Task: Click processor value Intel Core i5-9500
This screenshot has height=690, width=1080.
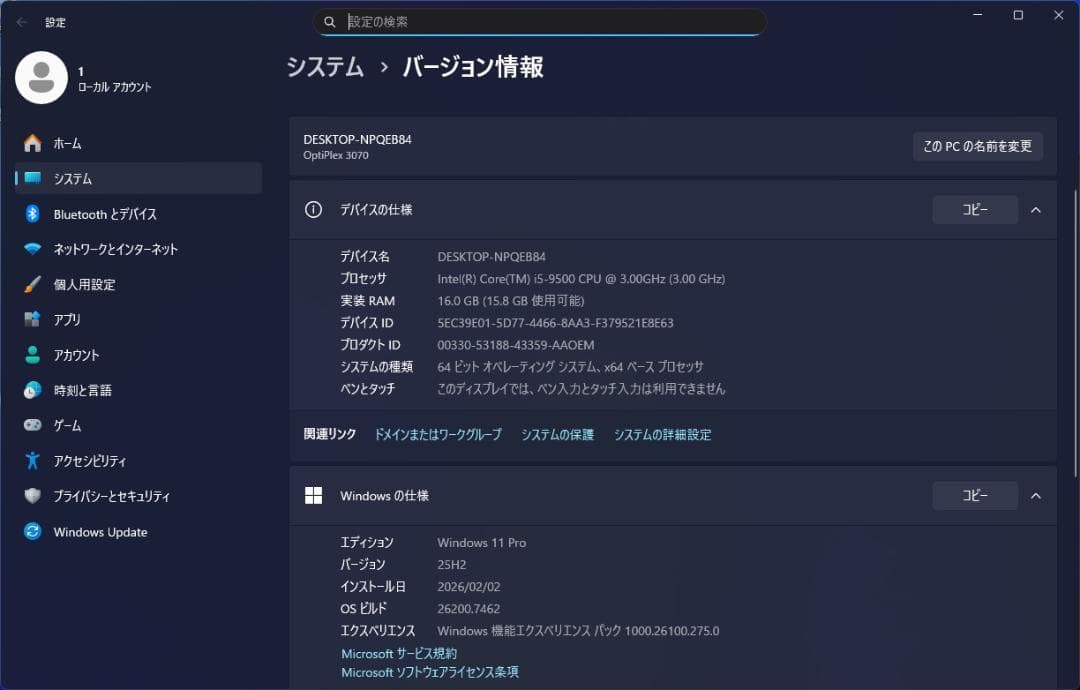Action: click(x=581, y=279)
